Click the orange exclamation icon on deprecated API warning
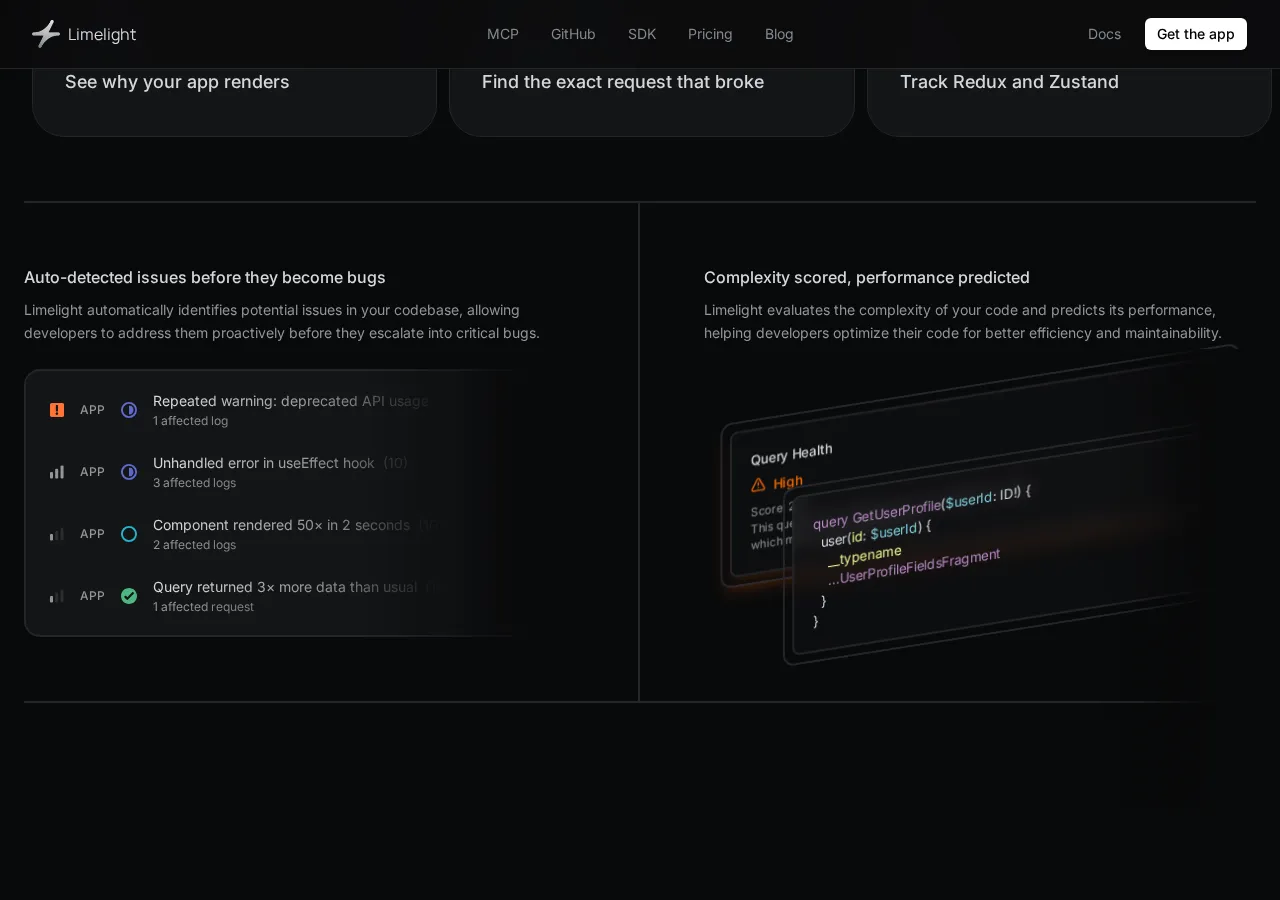Image resolution: width=1280 pixels, height=900 pixels. pos(57,410)
